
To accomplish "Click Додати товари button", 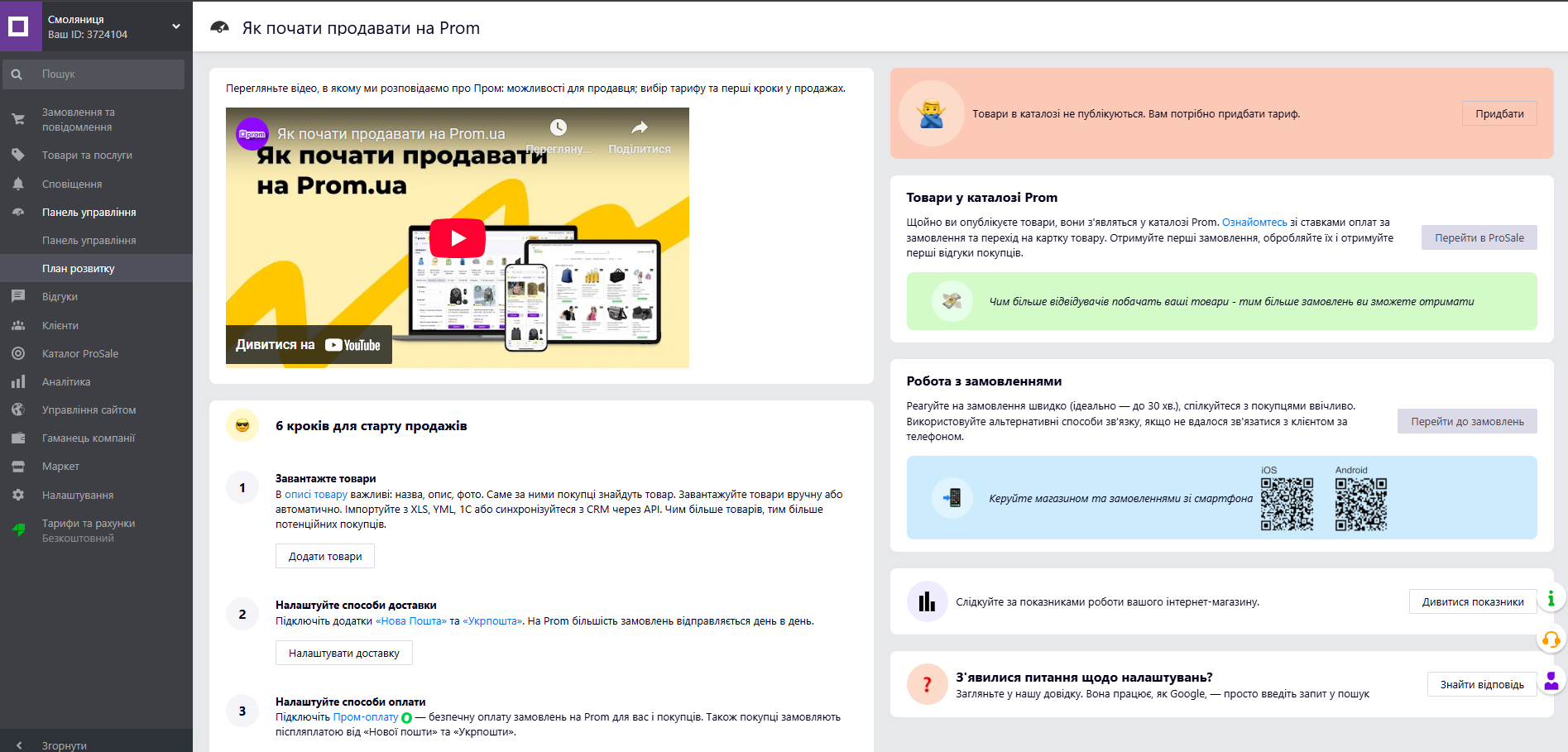I will [325, 557].
